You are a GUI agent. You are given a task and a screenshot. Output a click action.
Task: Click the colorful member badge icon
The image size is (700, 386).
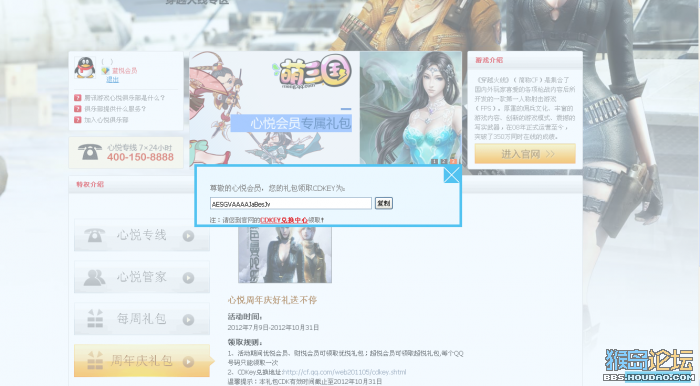click(x=105, y=71)
